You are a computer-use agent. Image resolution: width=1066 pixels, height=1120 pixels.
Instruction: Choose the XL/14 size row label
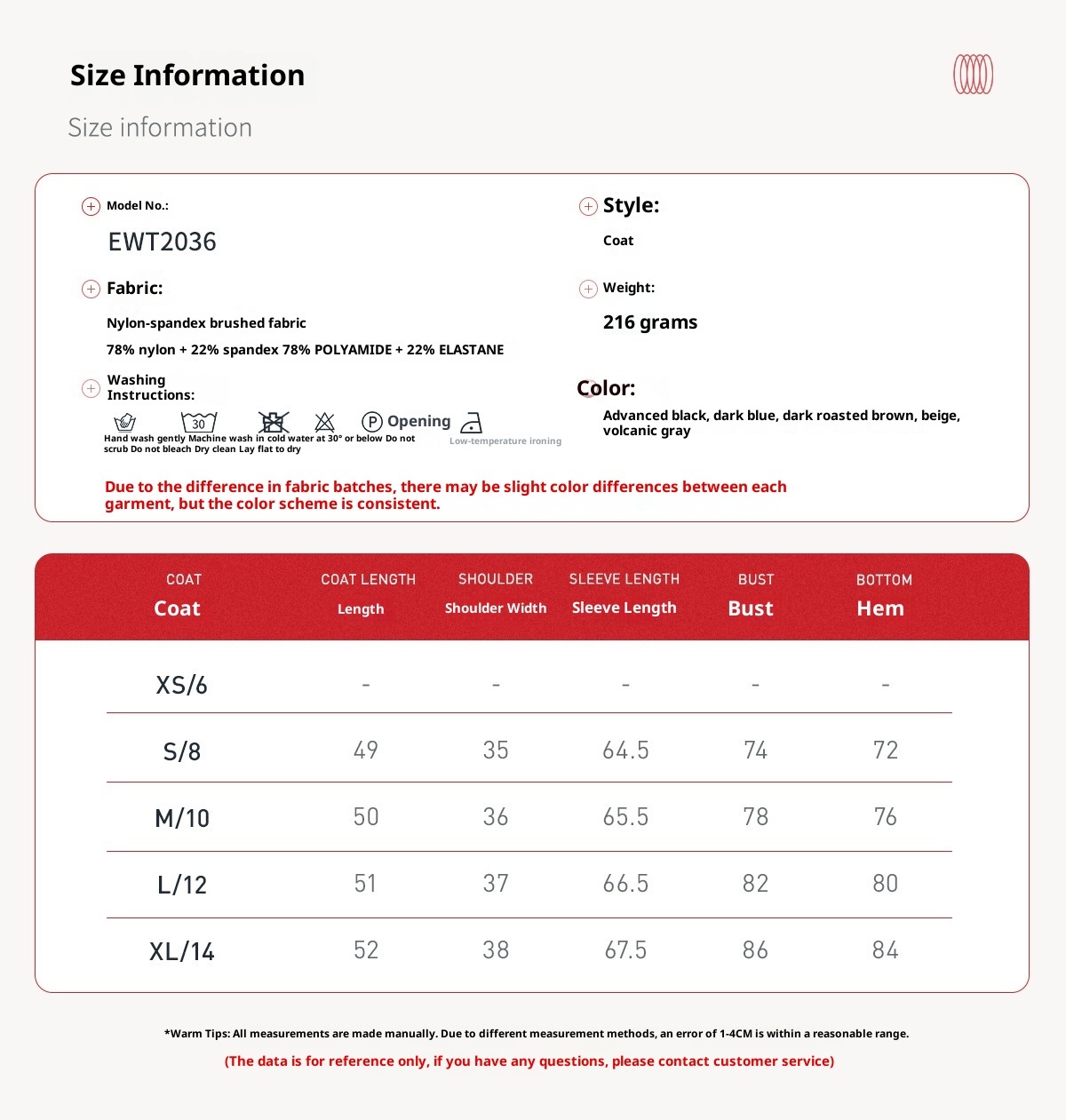(x=182, y=951)
